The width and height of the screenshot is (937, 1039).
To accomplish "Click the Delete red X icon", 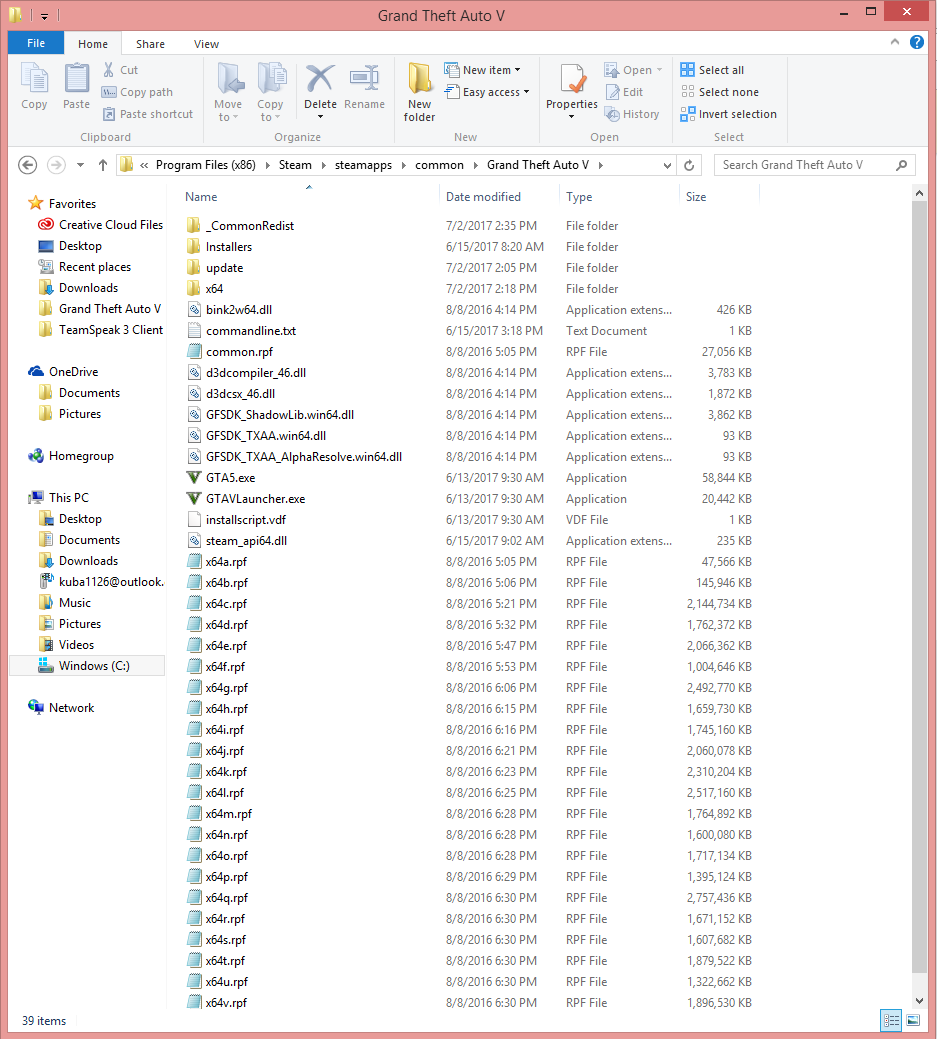I will 320,79.
